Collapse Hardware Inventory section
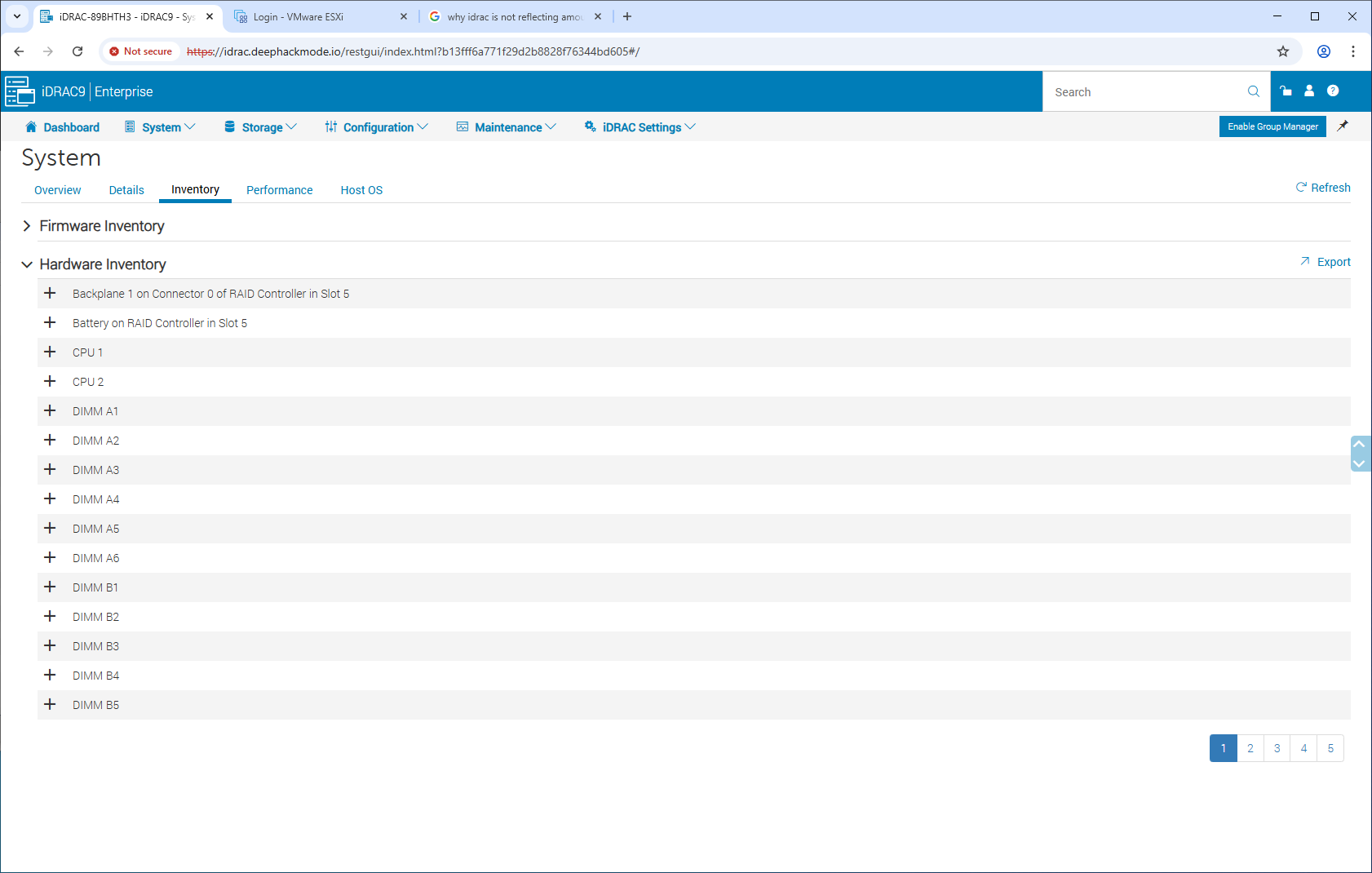Image resolution: width=1372 pixels, height=873 pixels. 26,264
